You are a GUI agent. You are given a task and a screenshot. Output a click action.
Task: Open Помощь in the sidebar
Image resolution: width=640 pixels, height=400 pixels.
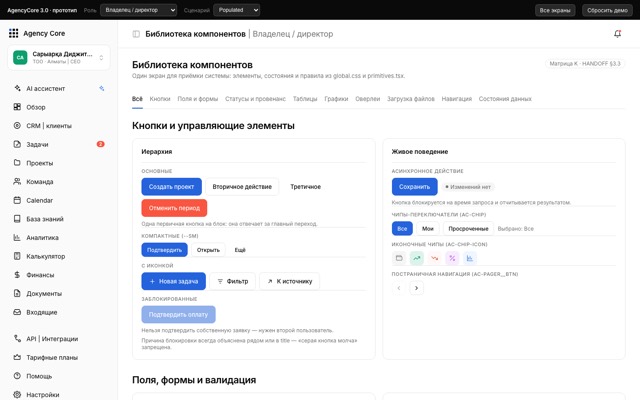point(58,376)
